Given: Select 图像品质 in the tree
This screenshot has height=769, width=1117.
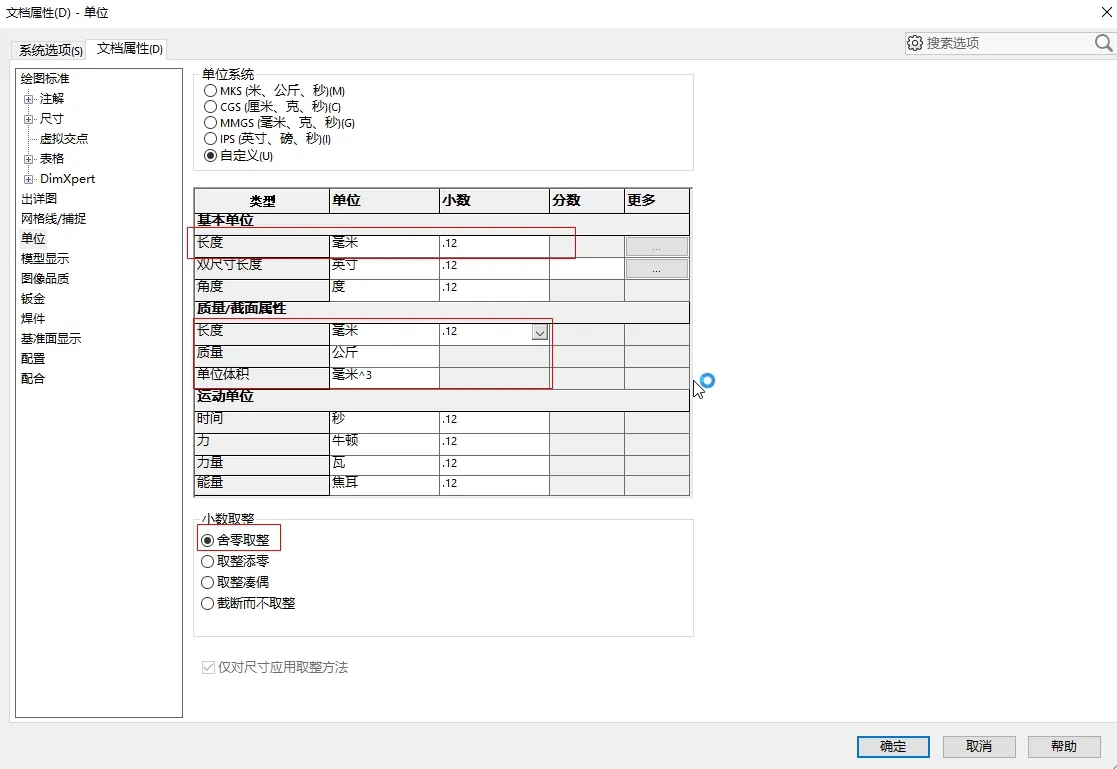Looking at the screenshot, I should pyautogui.click(x=45, y=278).
